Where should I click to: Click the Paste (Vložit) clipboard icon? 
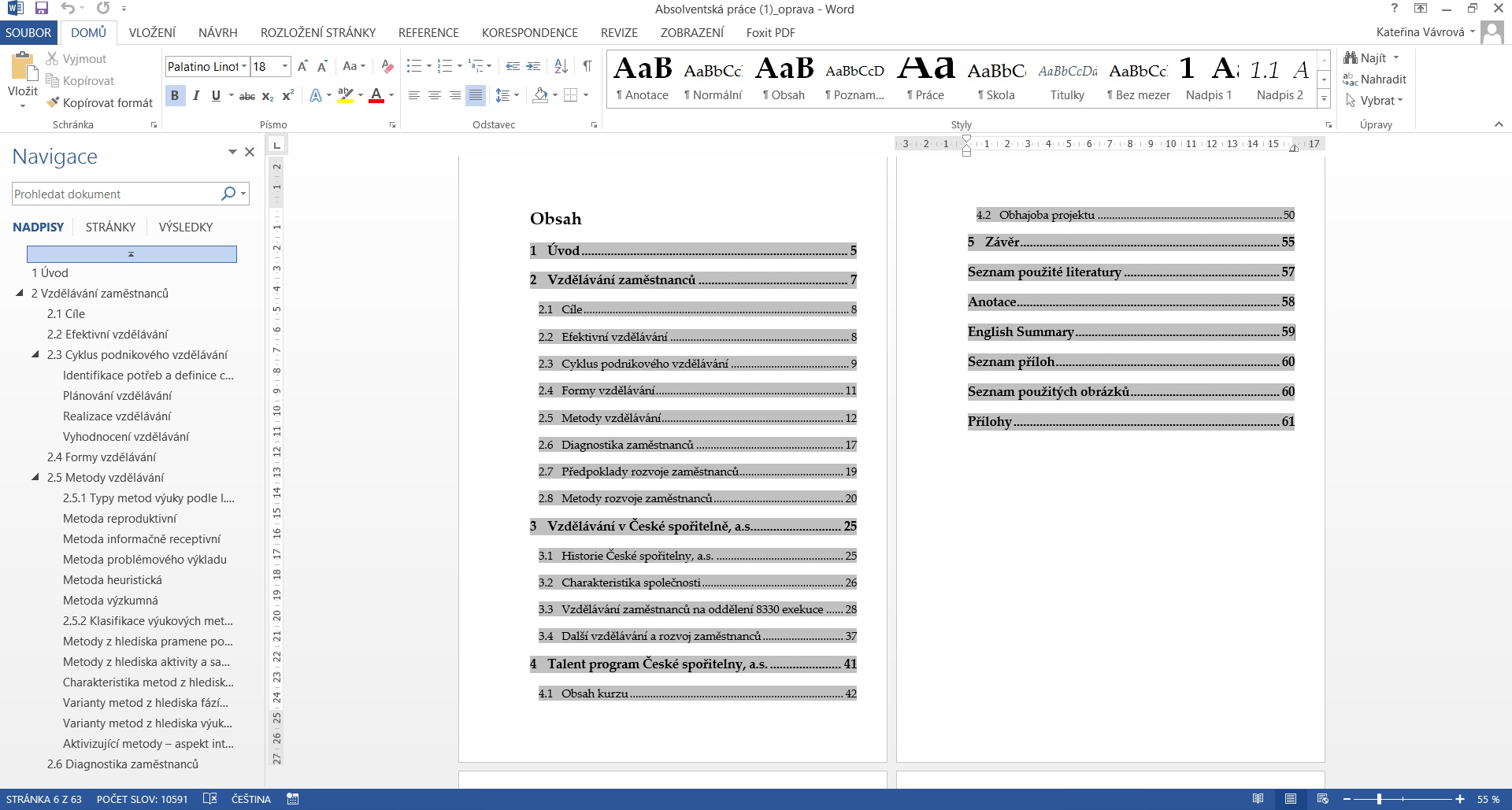[x=23, y=67]
